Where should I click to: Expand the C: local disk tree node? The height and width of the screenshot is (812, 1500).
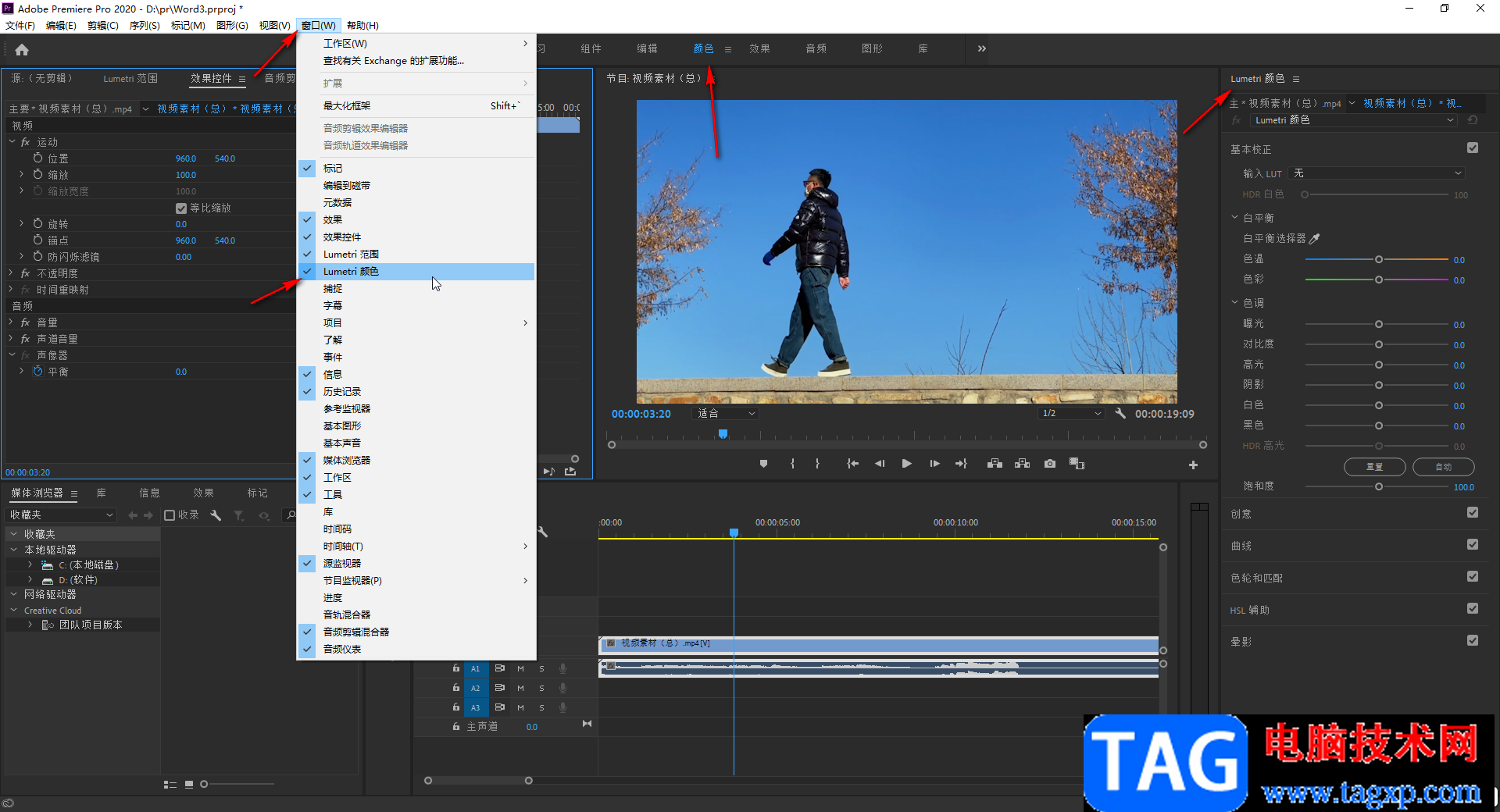coord(30,564)
